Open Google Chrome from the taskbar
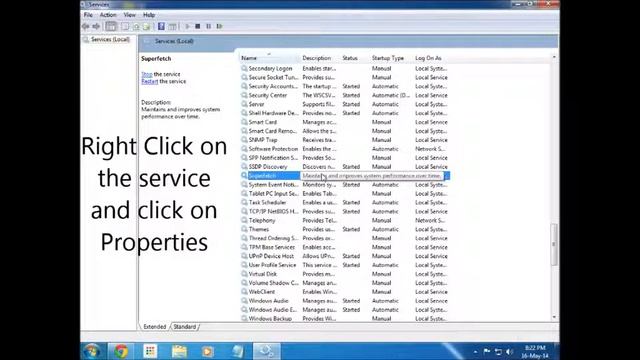 (121, 351)
